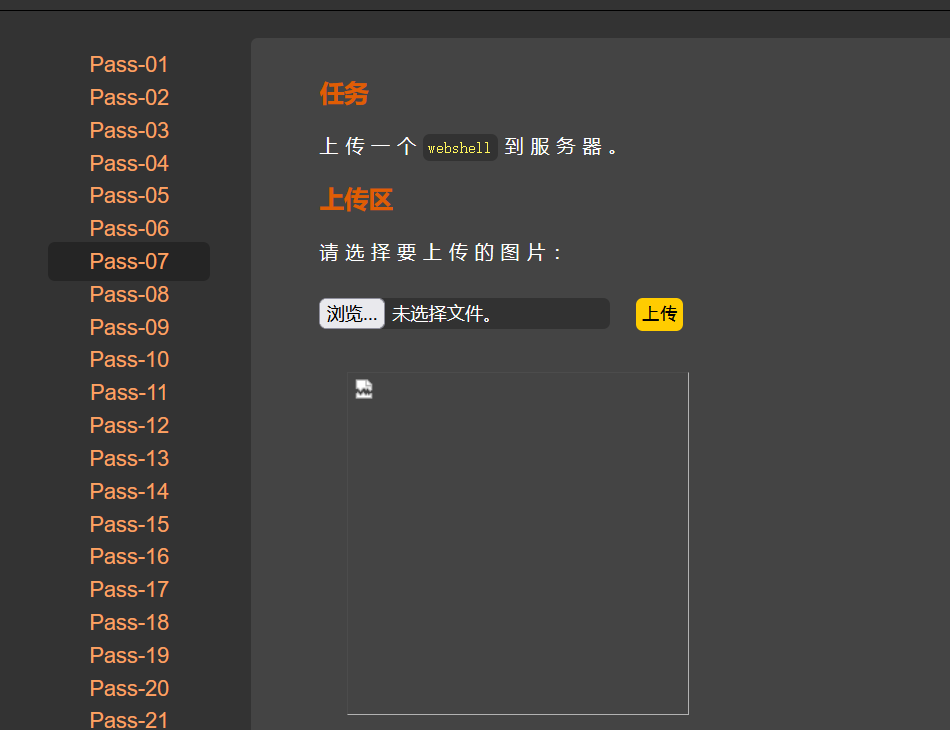Open Pass-01 in the sidebar
The width and height of the screenshot is (950, 730).
point(129,64)
